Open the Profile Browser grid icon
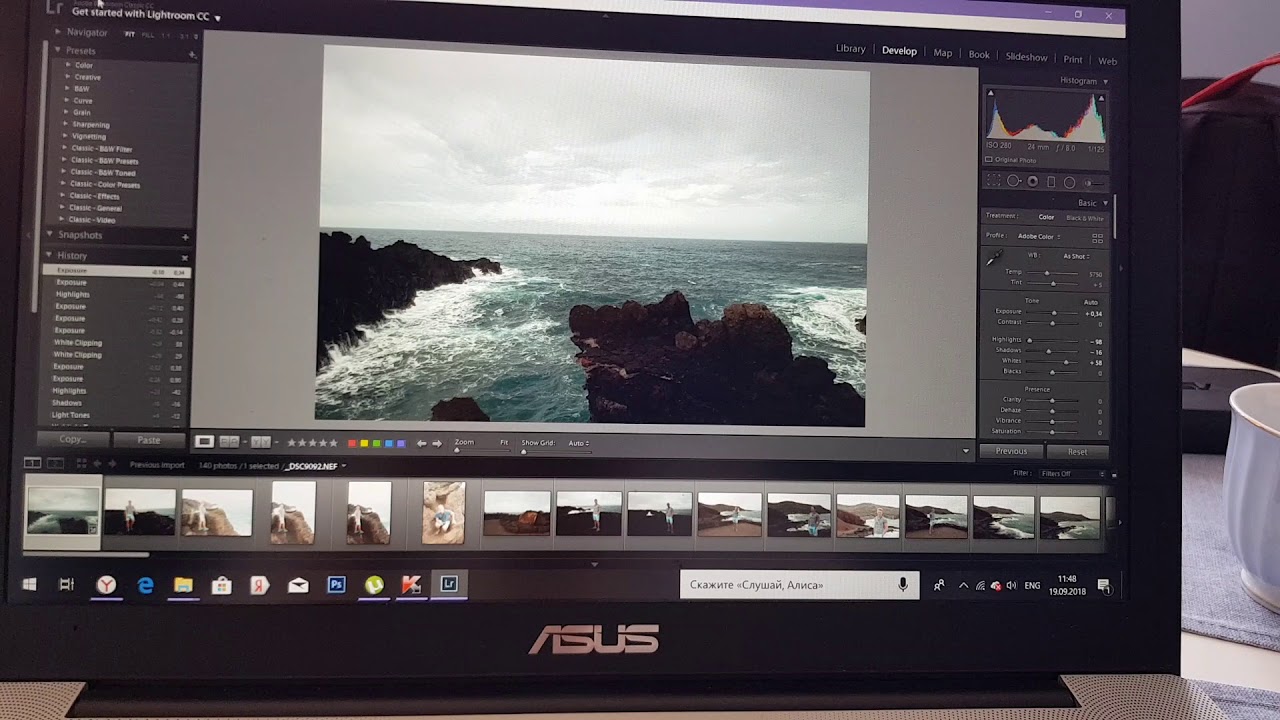 coord(1097,238)
